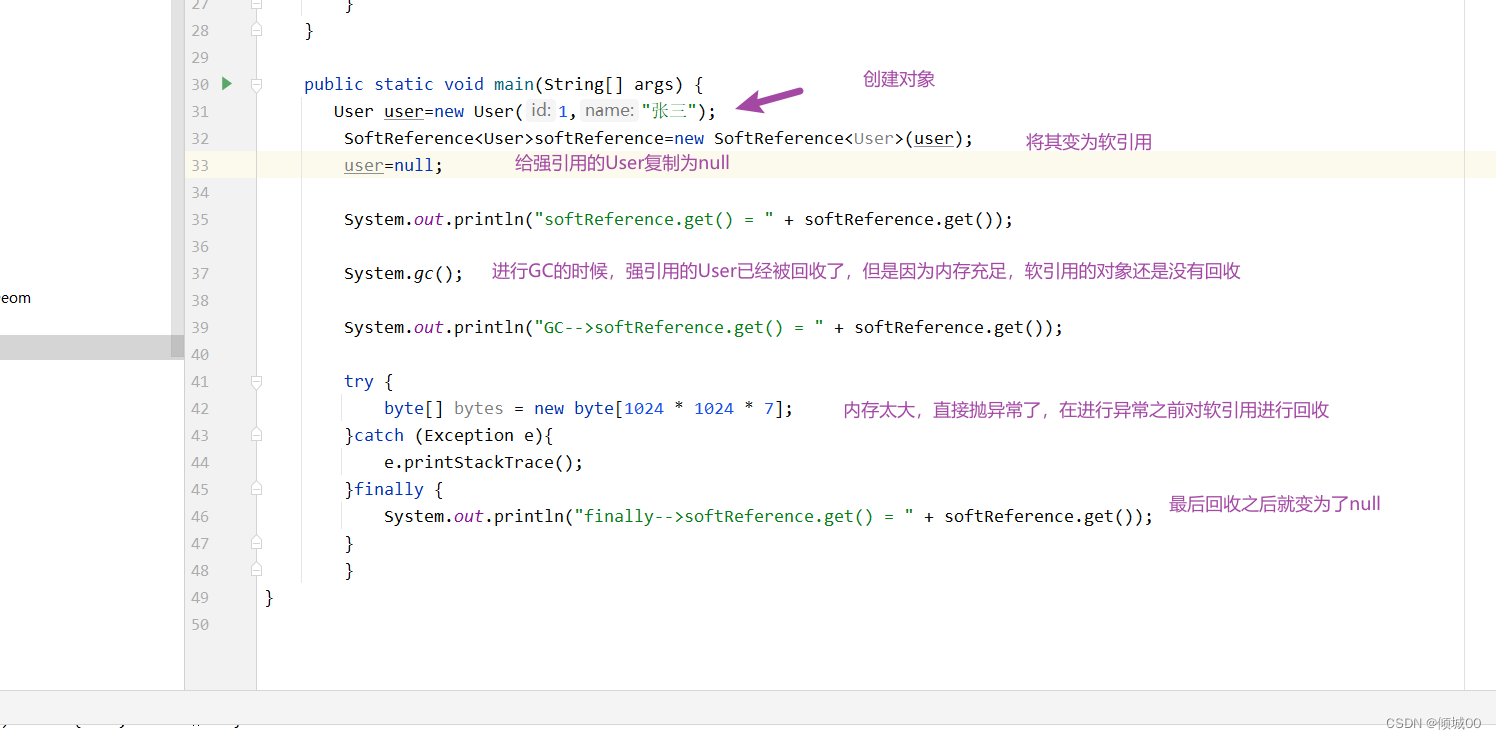The width and height of the screenshot is (1496, 739).
Task: Click the 'main' method name on line 30
Action: (x=514, y=85)
